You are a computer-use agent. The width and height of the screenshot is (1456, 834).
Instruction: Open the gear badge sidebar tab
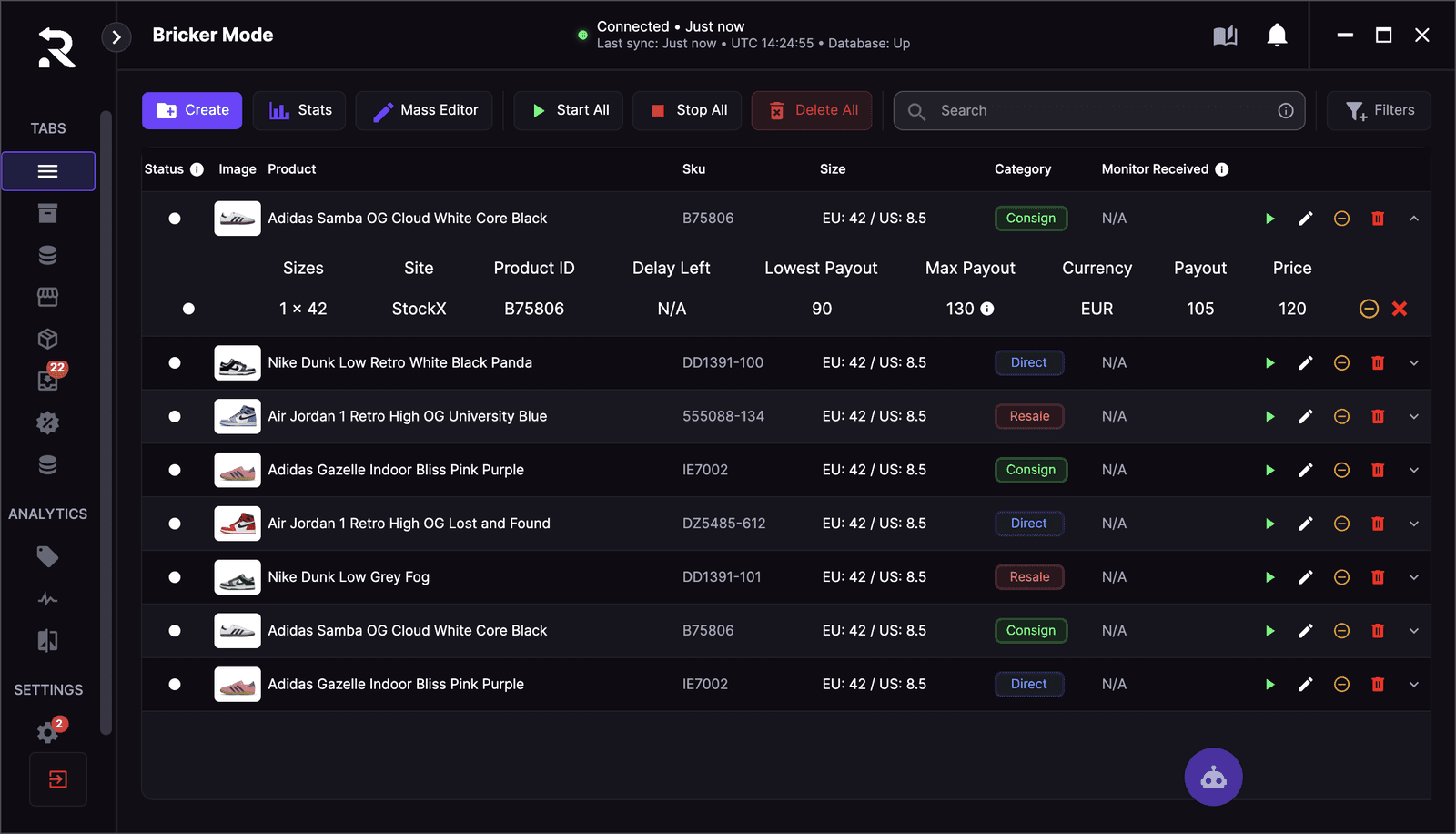(48, 422)
